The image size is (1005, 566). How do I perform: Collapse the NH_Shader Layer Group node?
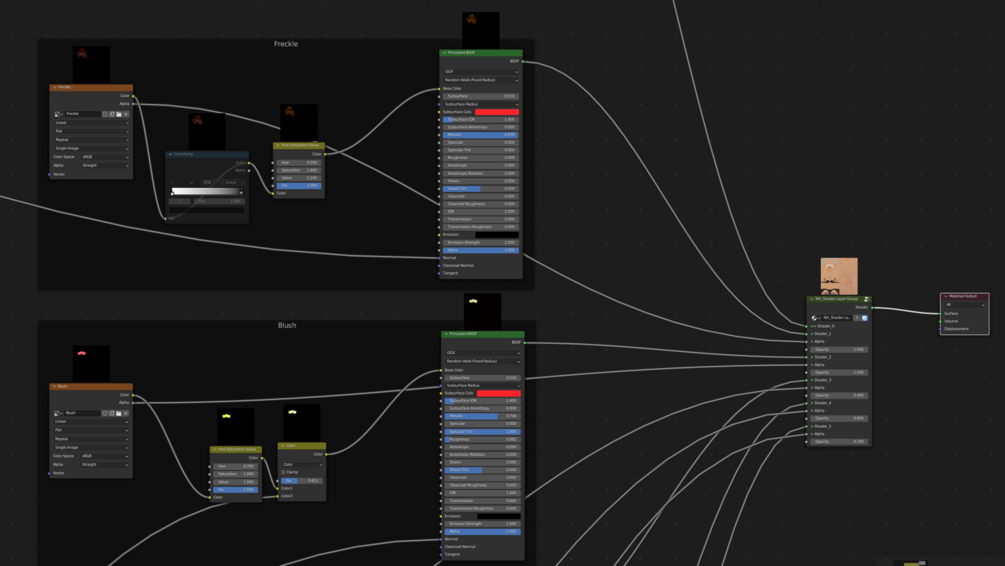pyautogui.click(x=811, y=299)
